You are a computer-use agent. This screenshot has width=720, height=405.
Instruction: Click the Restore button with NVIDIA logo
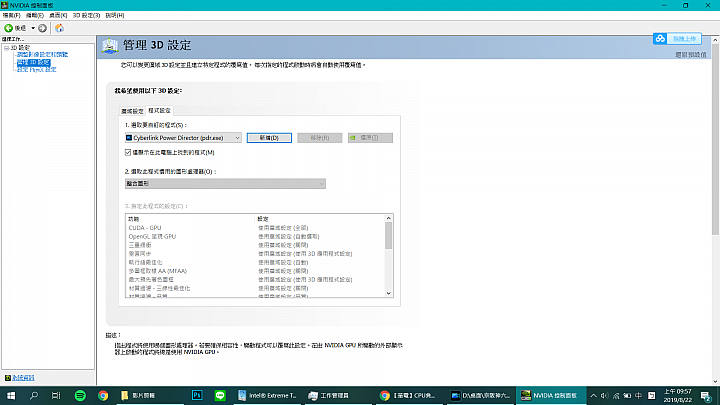coord(370,138)
